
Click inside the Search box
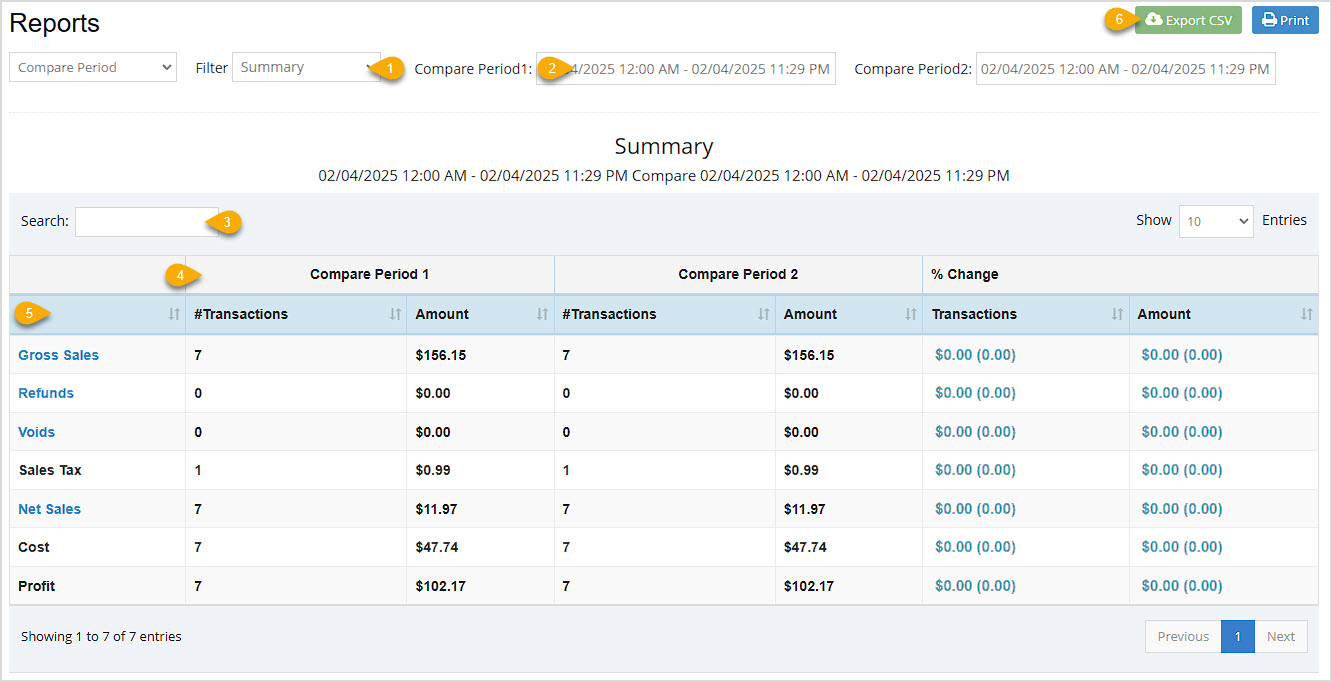pos(145,221)
